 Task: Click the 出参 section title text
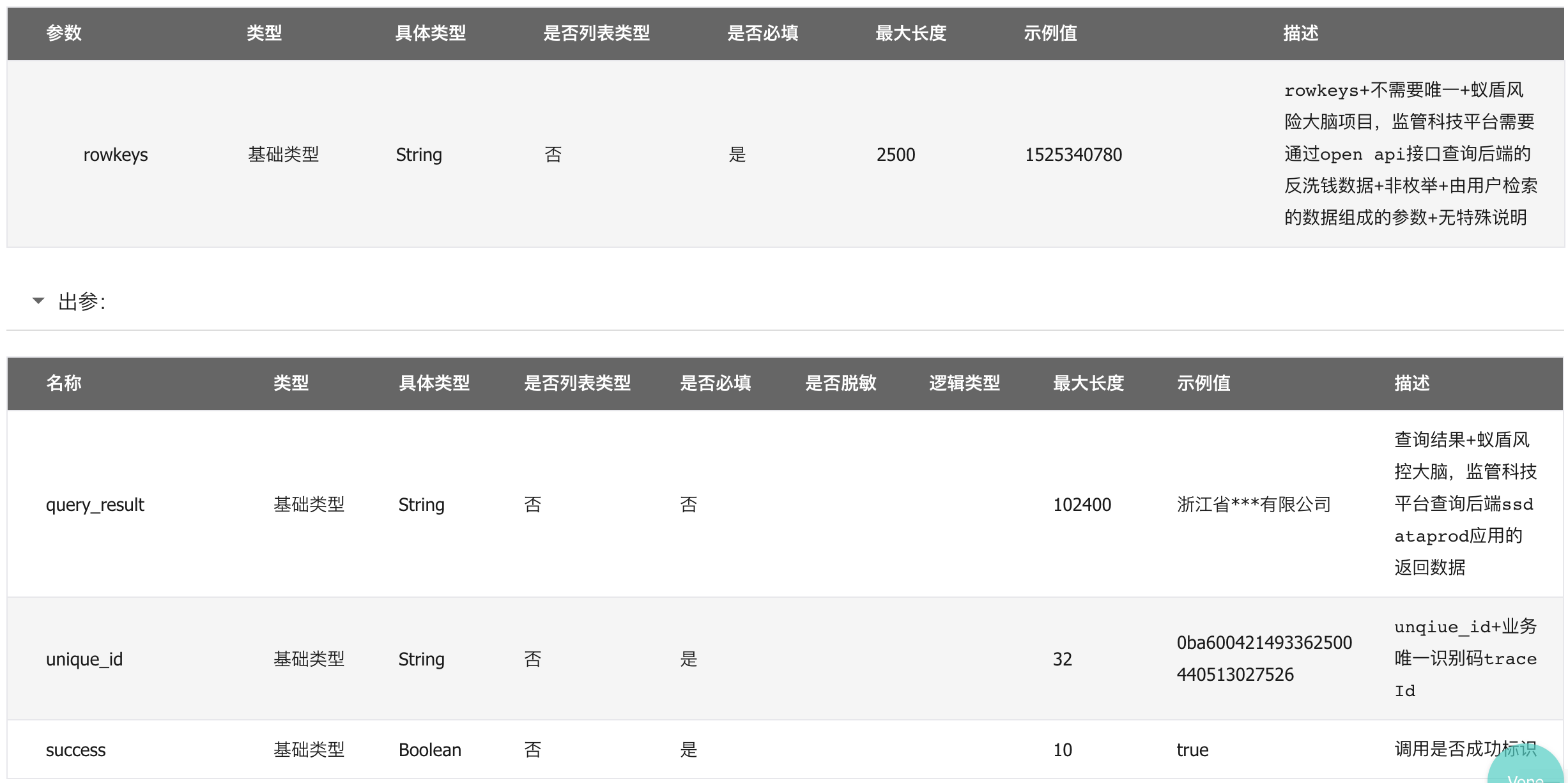pyautogui.click(x=82, y=301)
